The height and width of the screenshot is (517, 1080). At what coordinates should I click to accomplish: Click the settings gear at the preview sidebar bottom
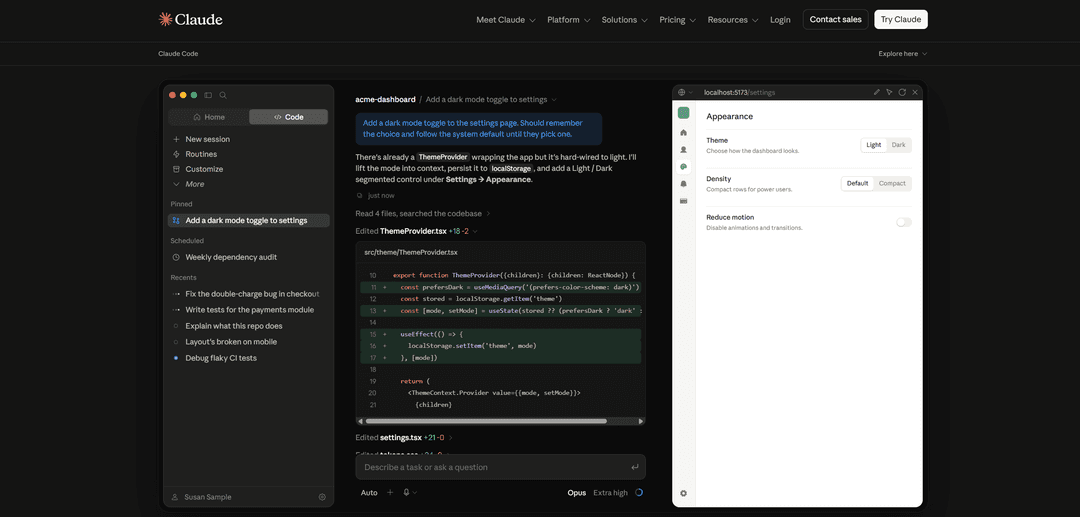click(683, 493)
